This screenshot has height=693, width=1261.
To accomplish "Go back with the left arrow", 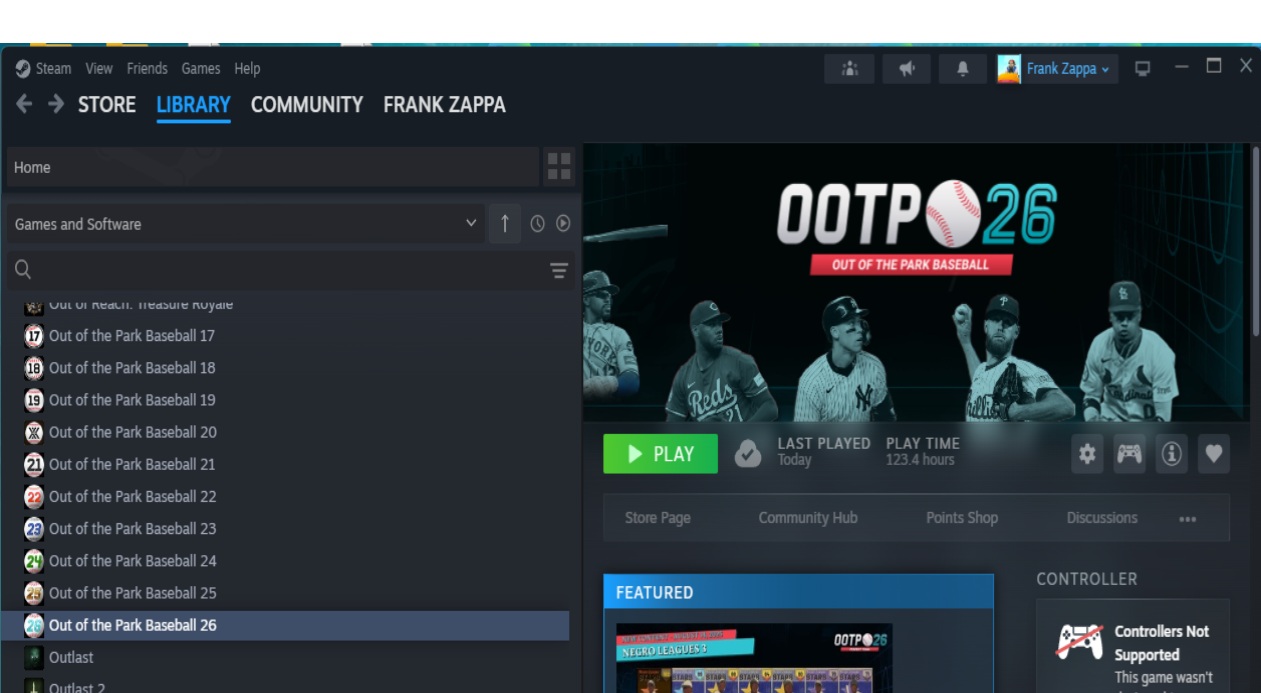I will 24,104.
